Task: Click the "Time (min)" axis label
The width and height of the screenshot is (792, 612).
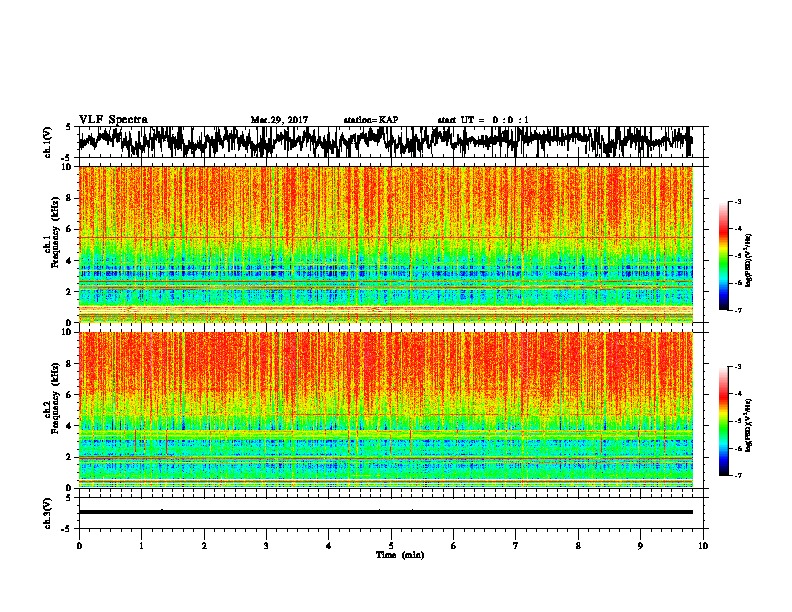Action: coord(400,555)
